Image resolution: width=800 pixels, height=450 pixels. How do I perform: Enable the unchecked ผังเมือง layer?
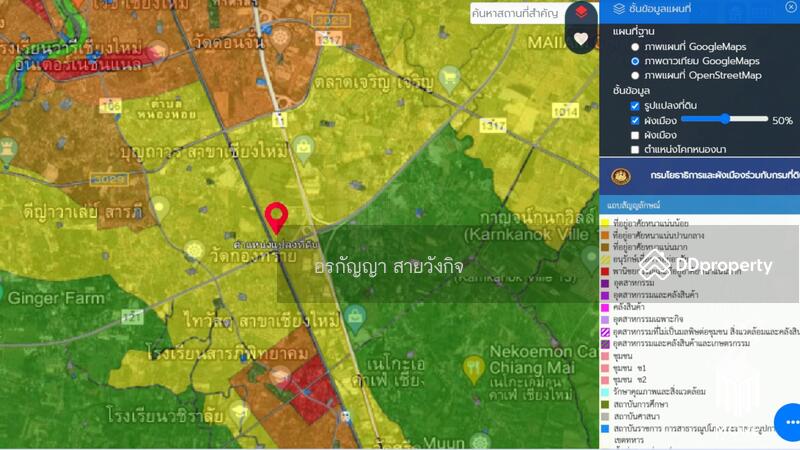pyautogui.click(x=635, y=135)
